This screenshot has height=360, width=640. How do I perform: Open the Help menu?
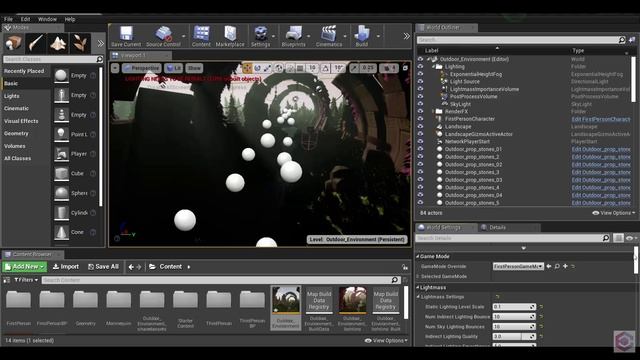click(70, 19)
